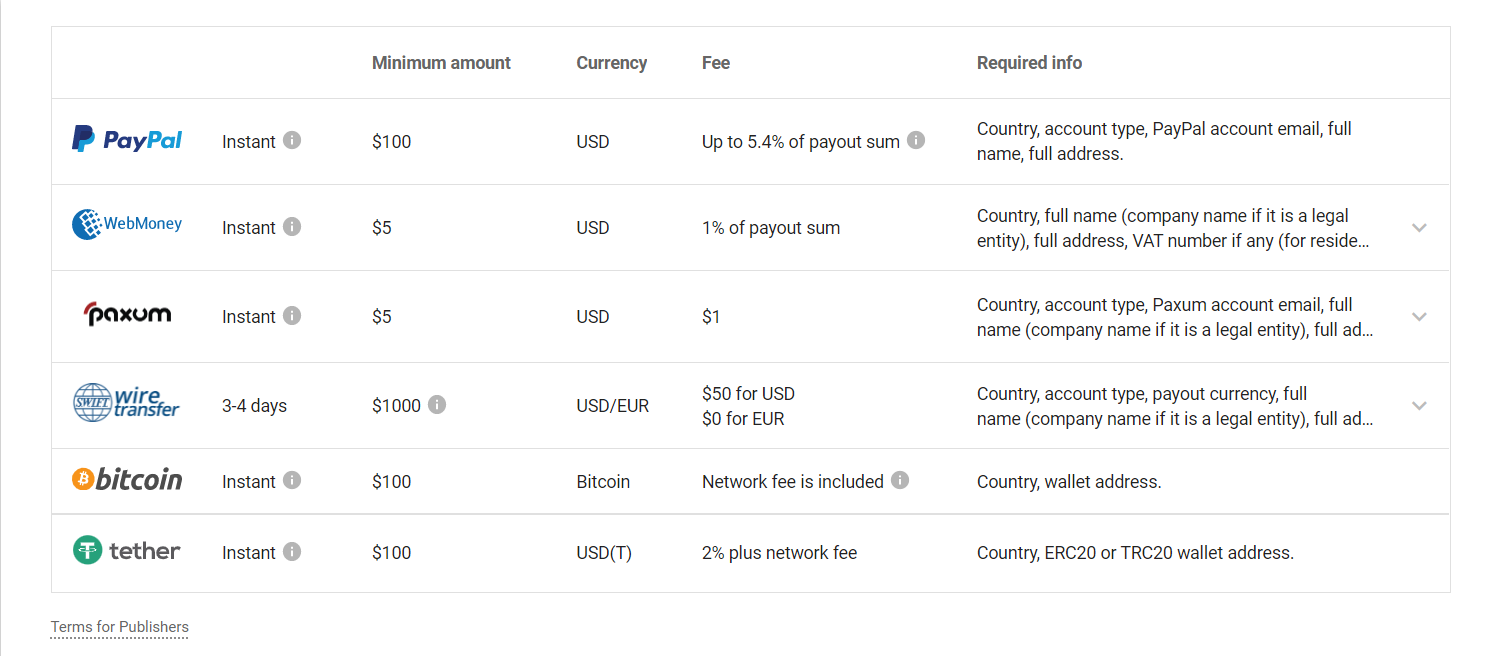Viewport: 1490px width, 656px height.
Task: Click the info icon beside PayPal's 5.4% fee
Action: click(x=915, y=140)
